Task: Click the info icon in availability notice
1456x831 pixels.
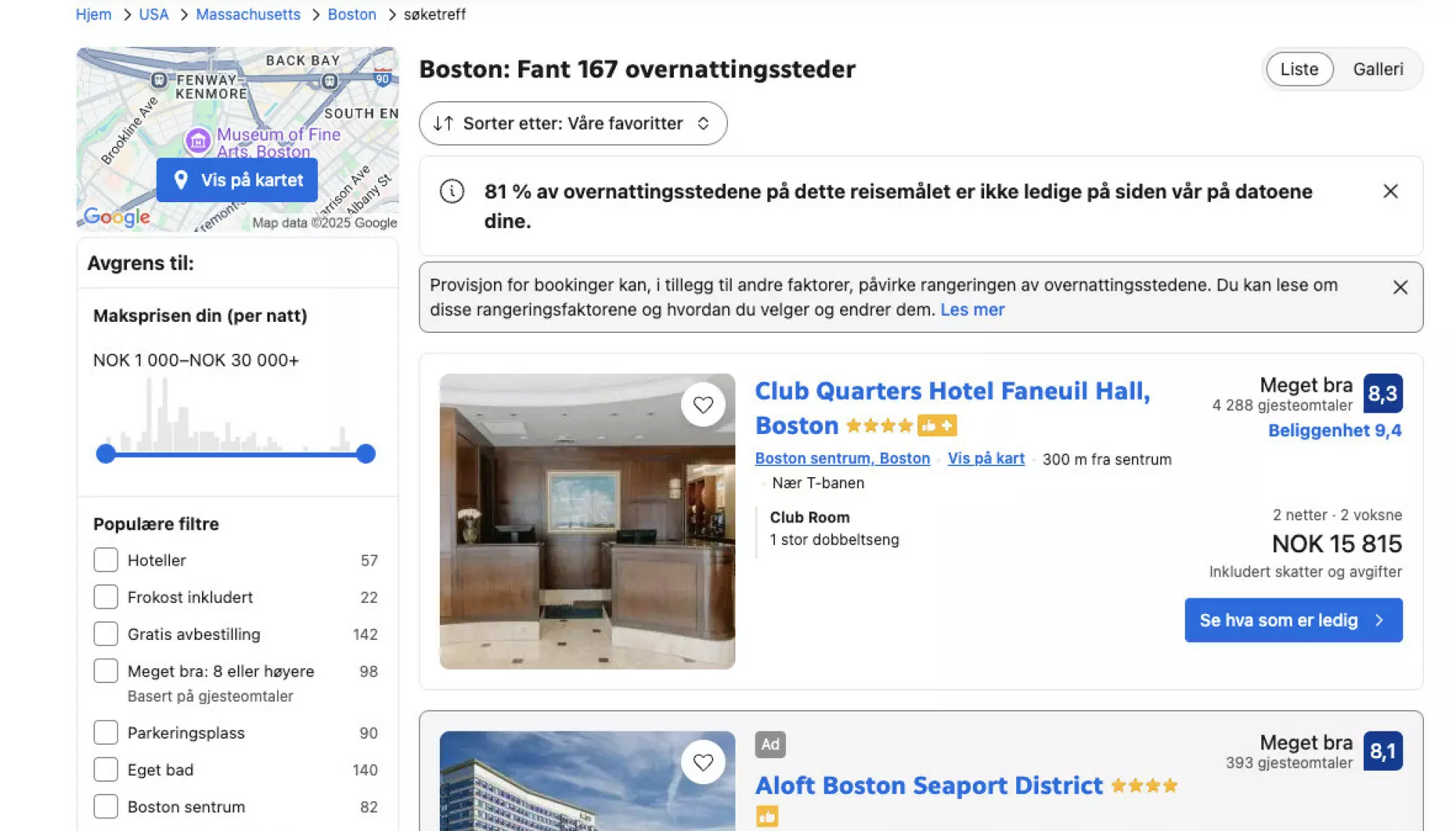Action: point(452,192)
